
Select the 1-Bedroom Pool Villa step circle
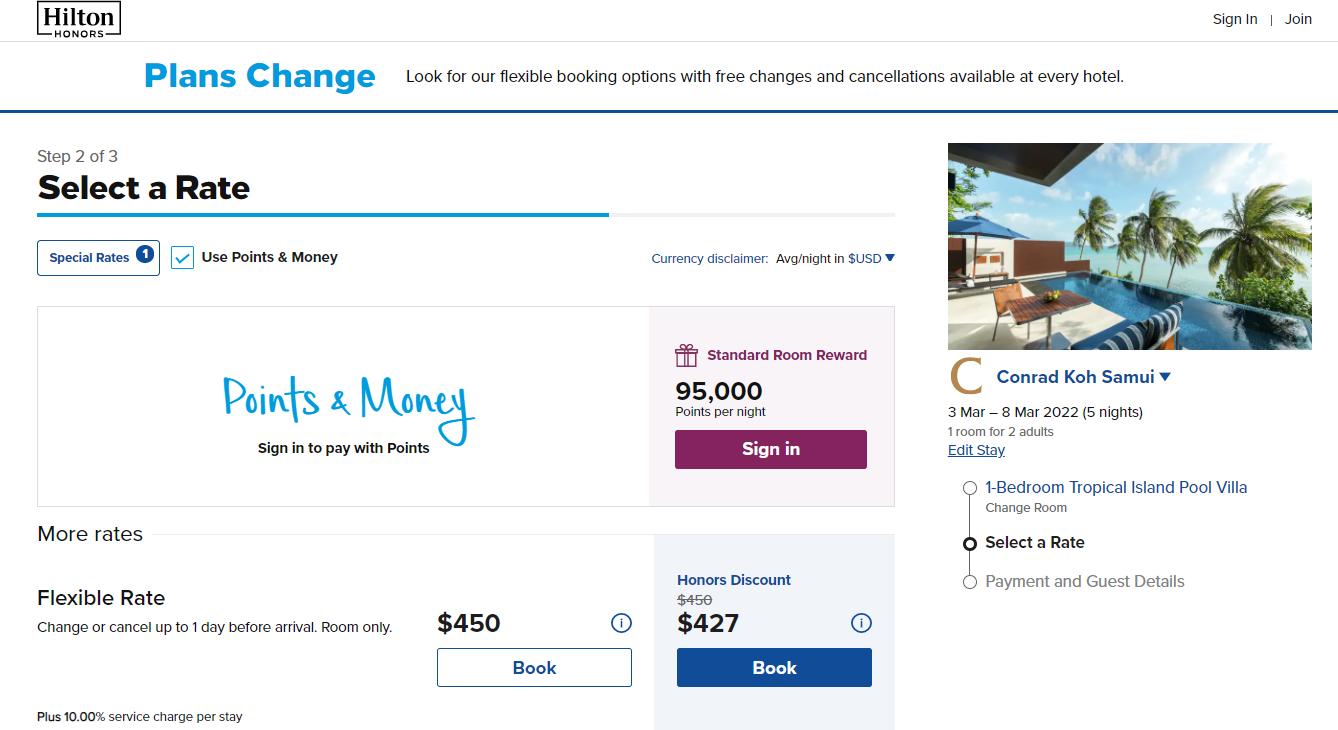970,487
